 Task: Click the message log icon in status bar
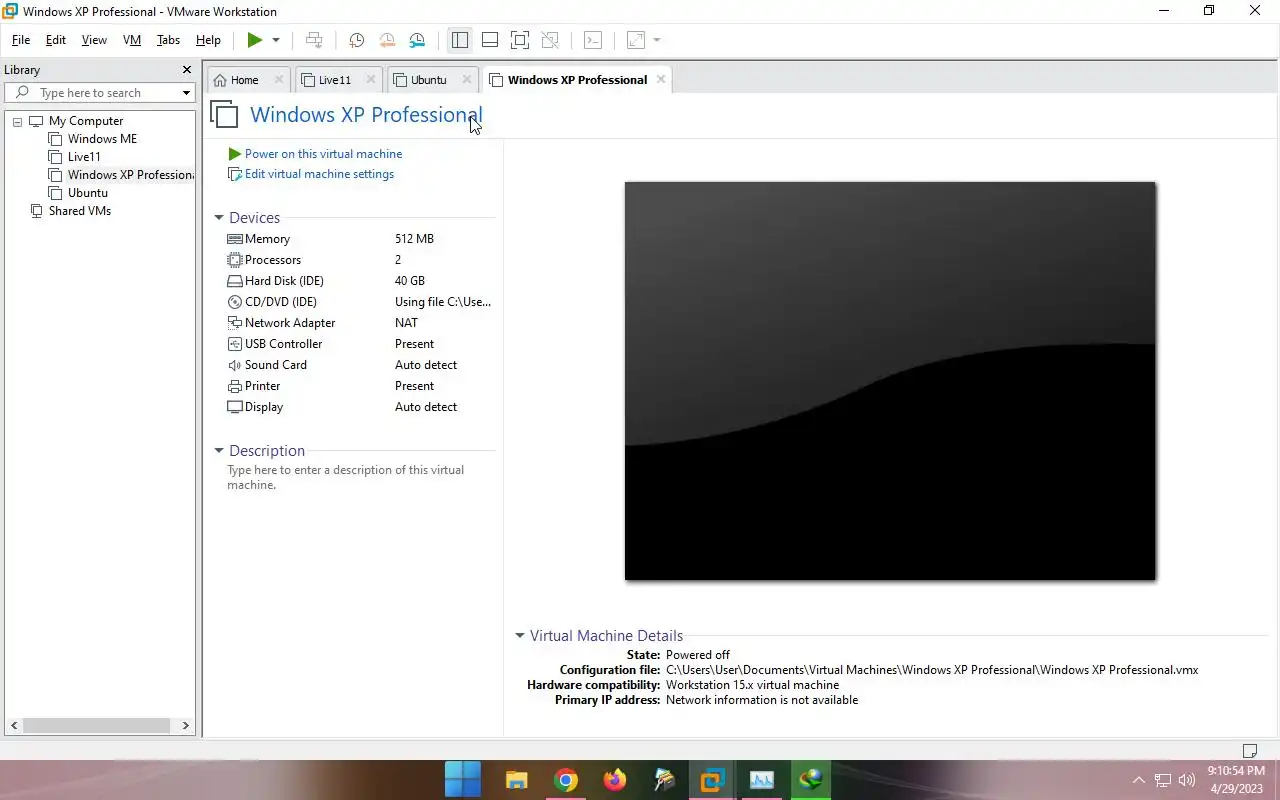(x=1250, y=751)
